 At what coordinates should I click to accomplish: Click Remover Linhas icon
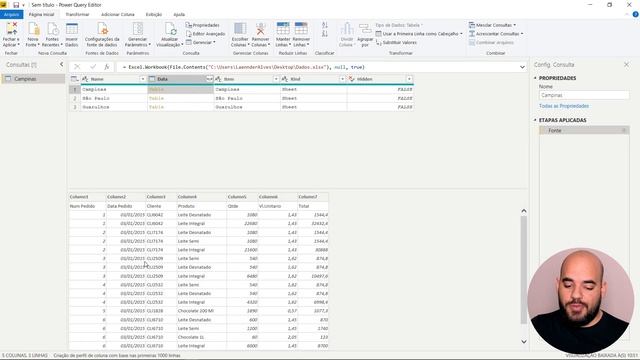(301, 29)
